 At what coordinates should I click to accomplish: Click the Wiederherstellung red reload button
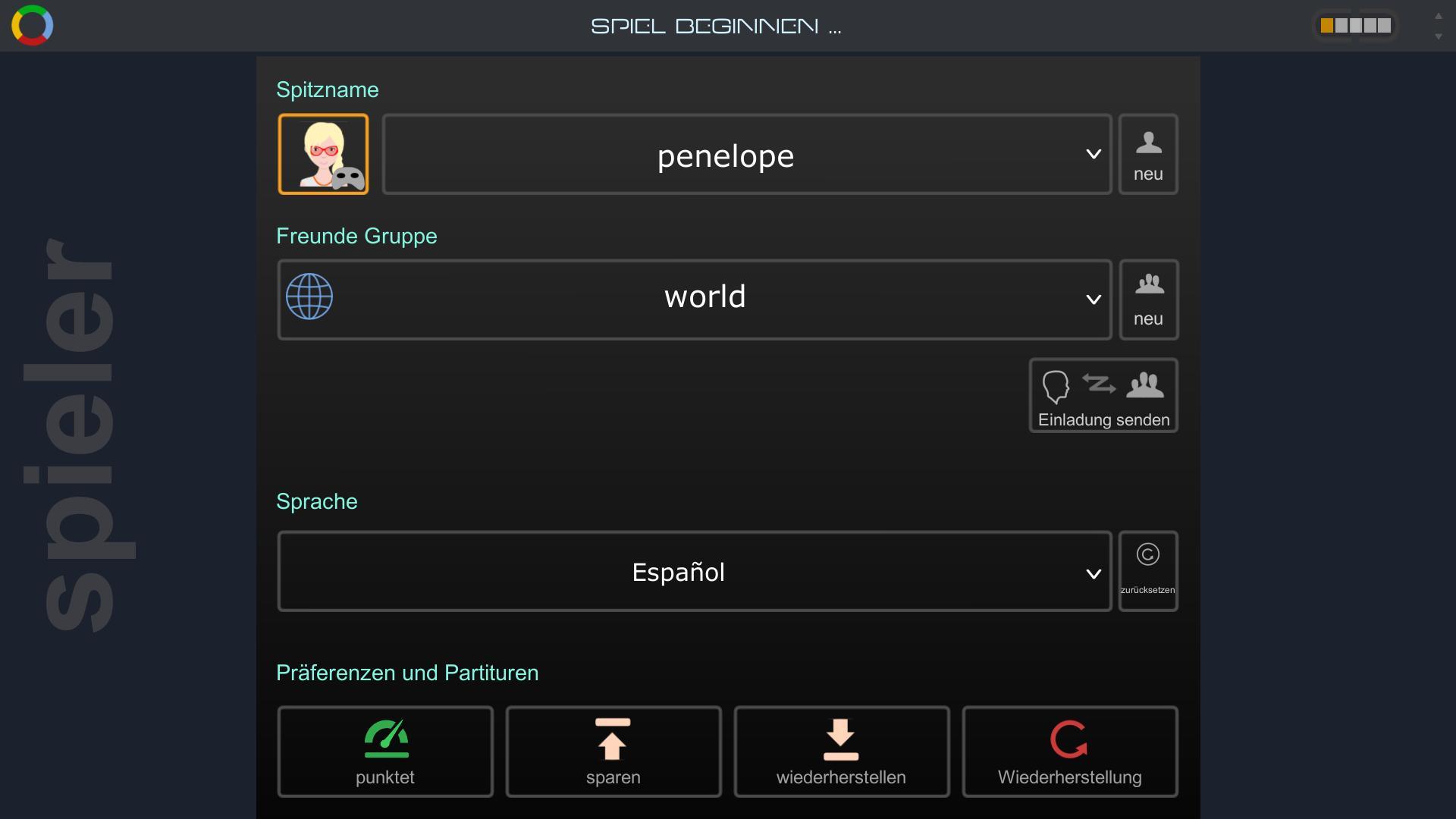pos(1070,752)
